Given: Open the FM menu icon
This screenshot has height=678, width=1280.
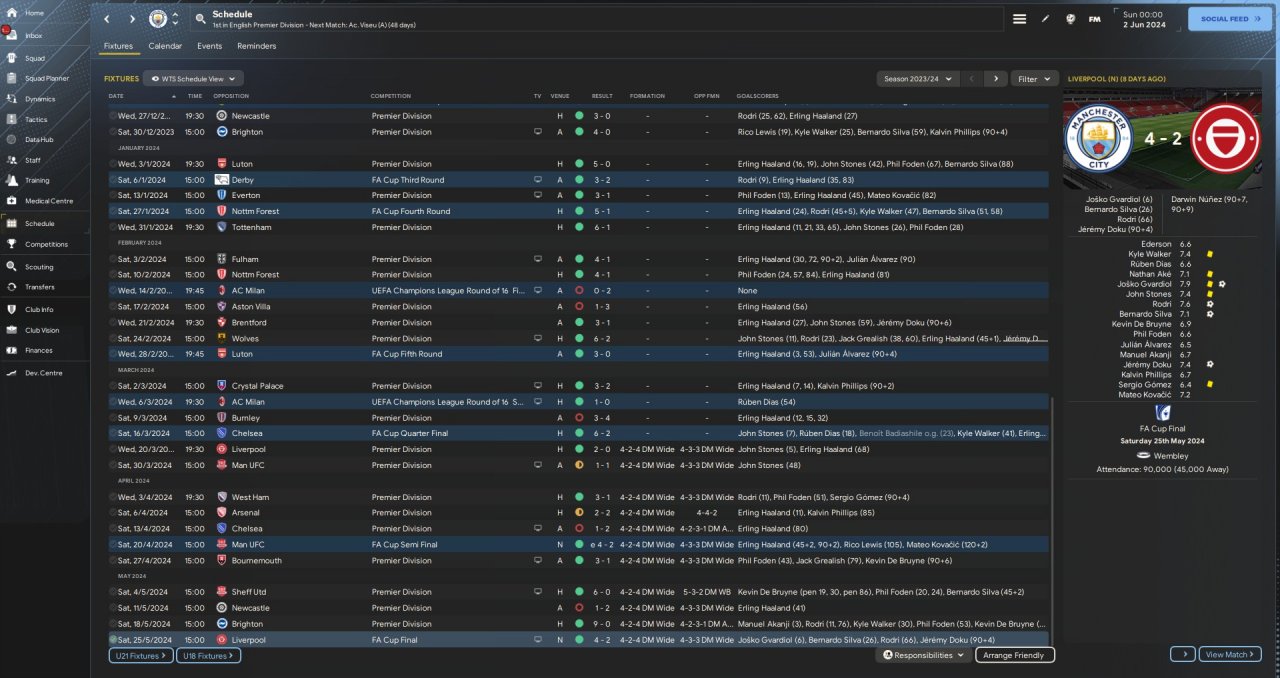Looking at the screenshot, I should (1094, 19).
